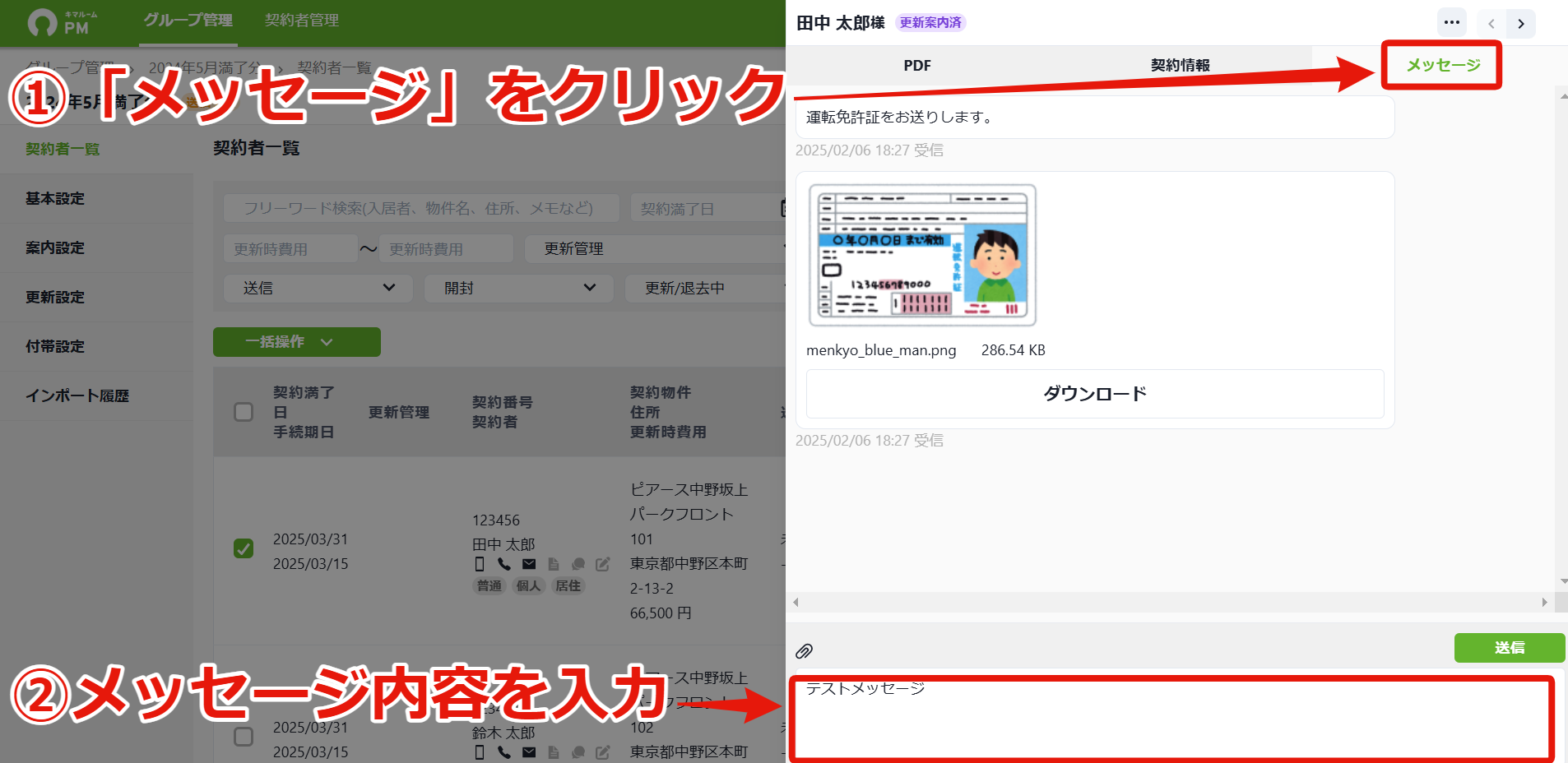Open the 開封 filter dropdown
This screenshot has width=1568, height=763.
point(519,289)
